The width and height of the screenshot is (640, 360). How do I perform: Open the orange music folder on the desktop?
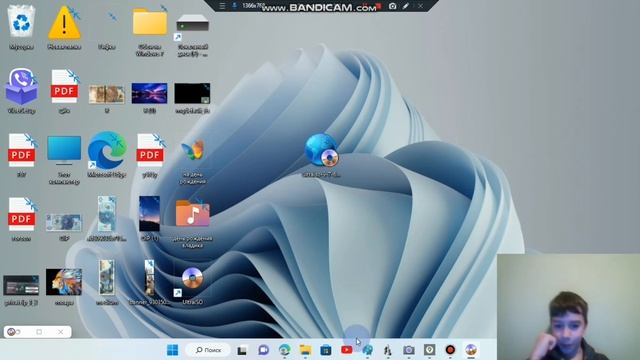pyautogui.click(x=193, y=213)
